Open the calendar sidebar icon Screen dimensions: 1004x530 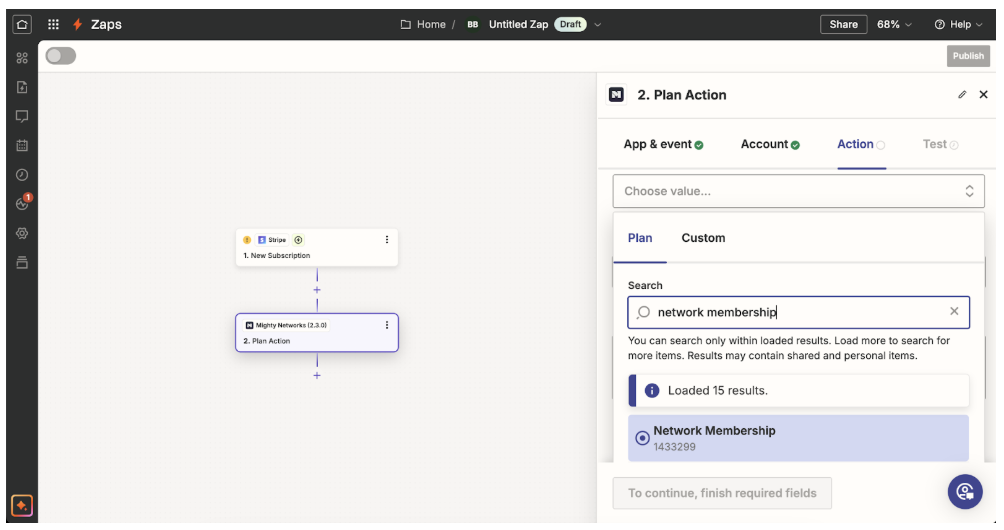tap(22, 145)
